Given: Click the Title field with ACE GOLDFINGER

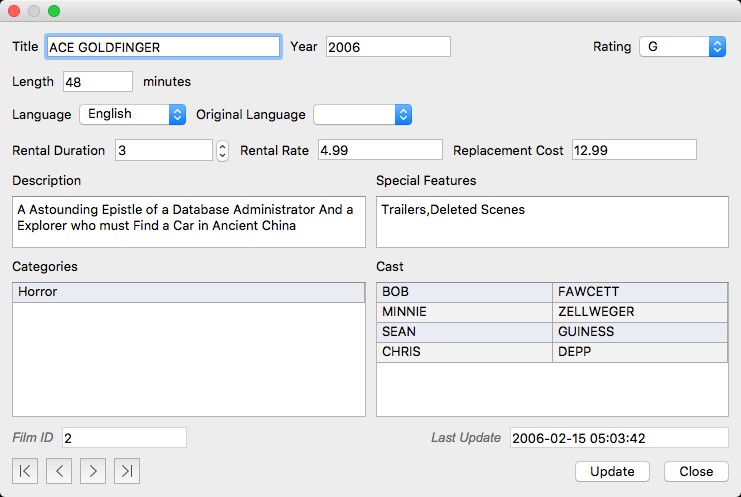Looking at the screenshot, I should [x=162, y=47].
